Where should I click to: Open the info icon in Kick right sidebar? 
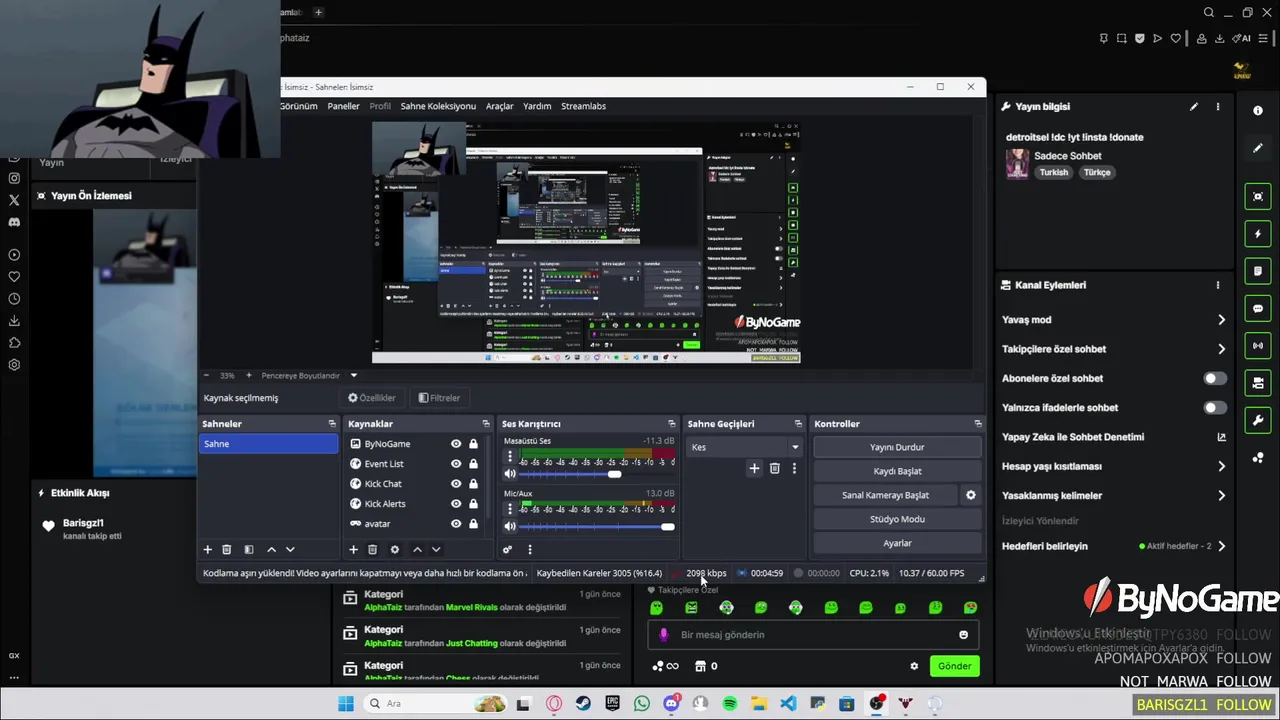pos(1258,110)
